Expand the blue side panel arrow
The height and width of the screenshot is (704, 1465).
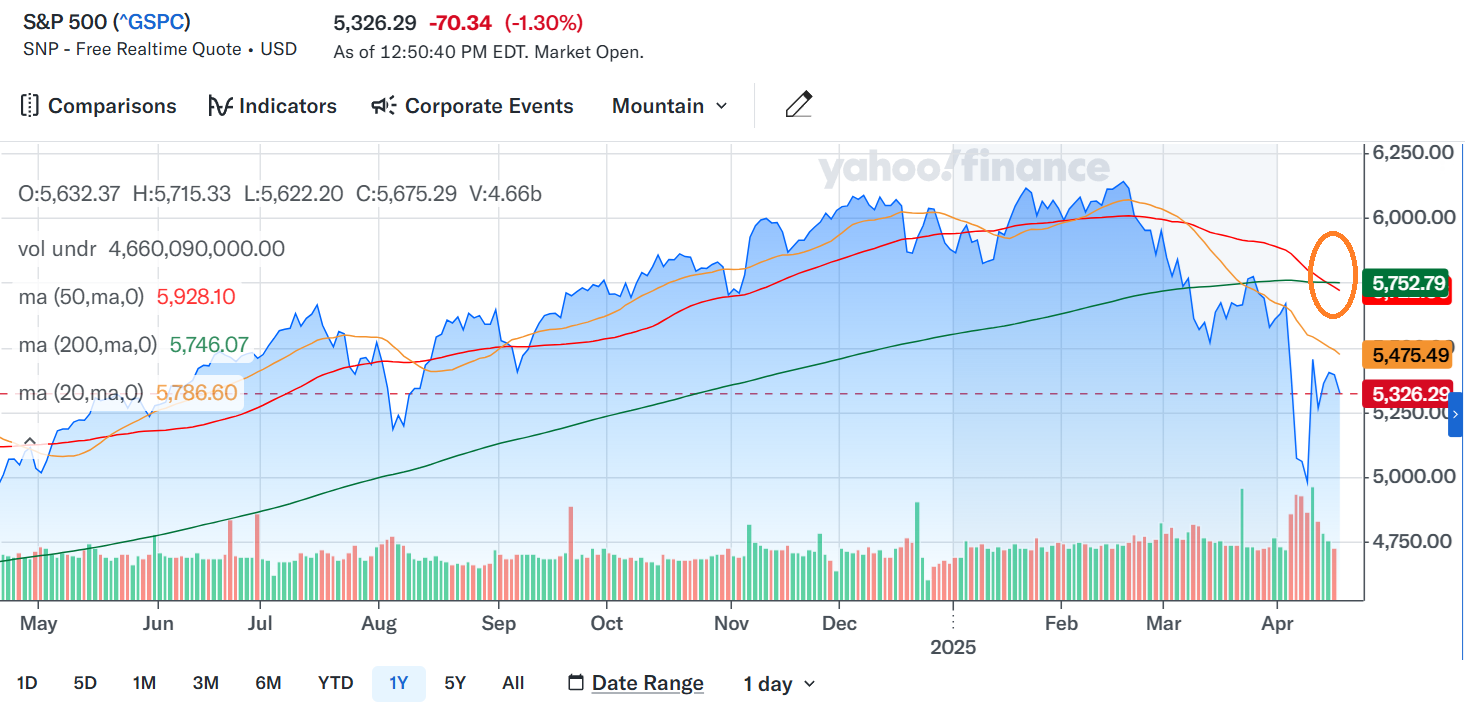click(x=1455, y=414)
